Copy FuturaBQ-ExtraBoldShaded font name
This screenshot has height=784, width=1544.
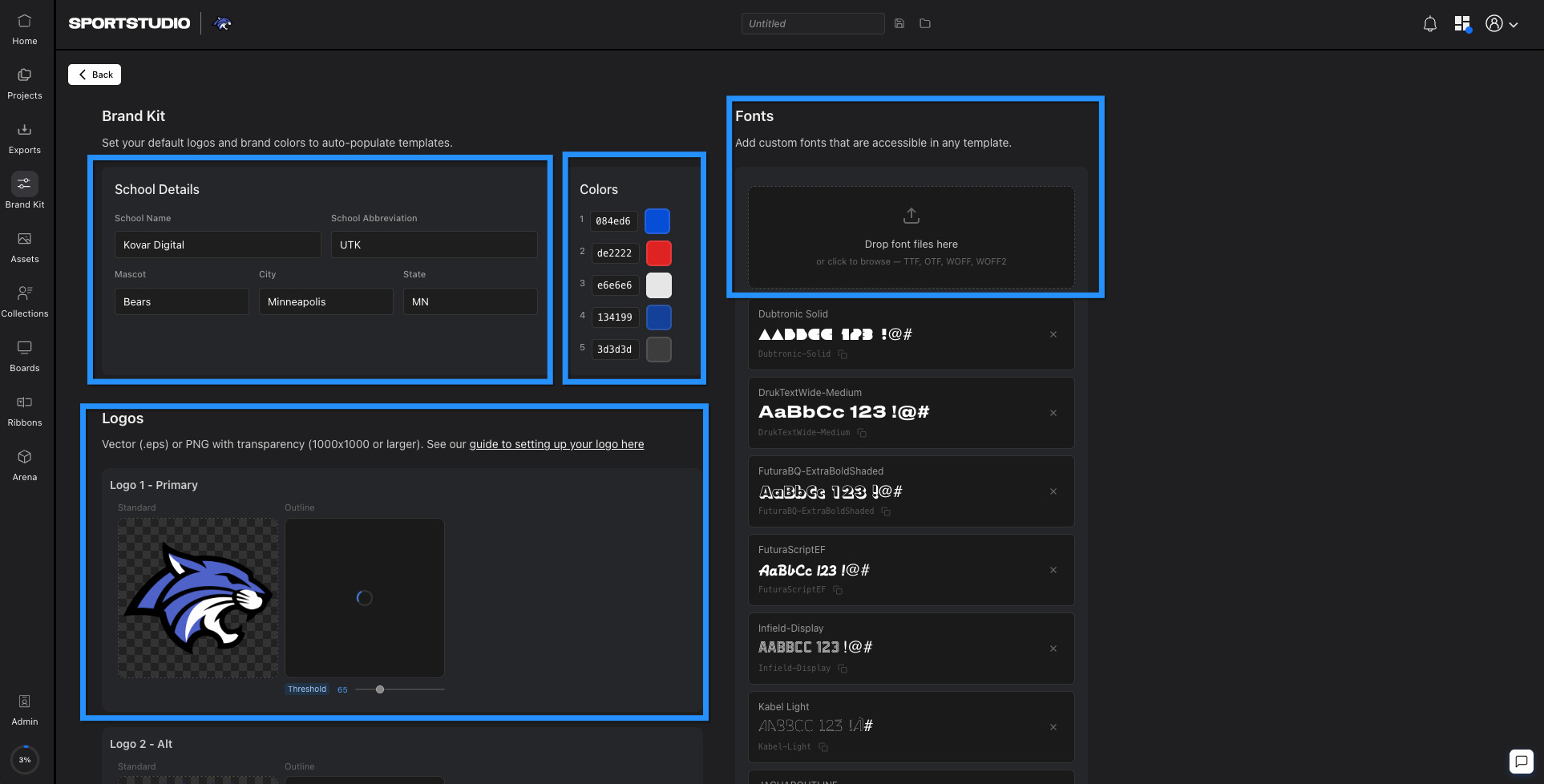tap(886, 511)
